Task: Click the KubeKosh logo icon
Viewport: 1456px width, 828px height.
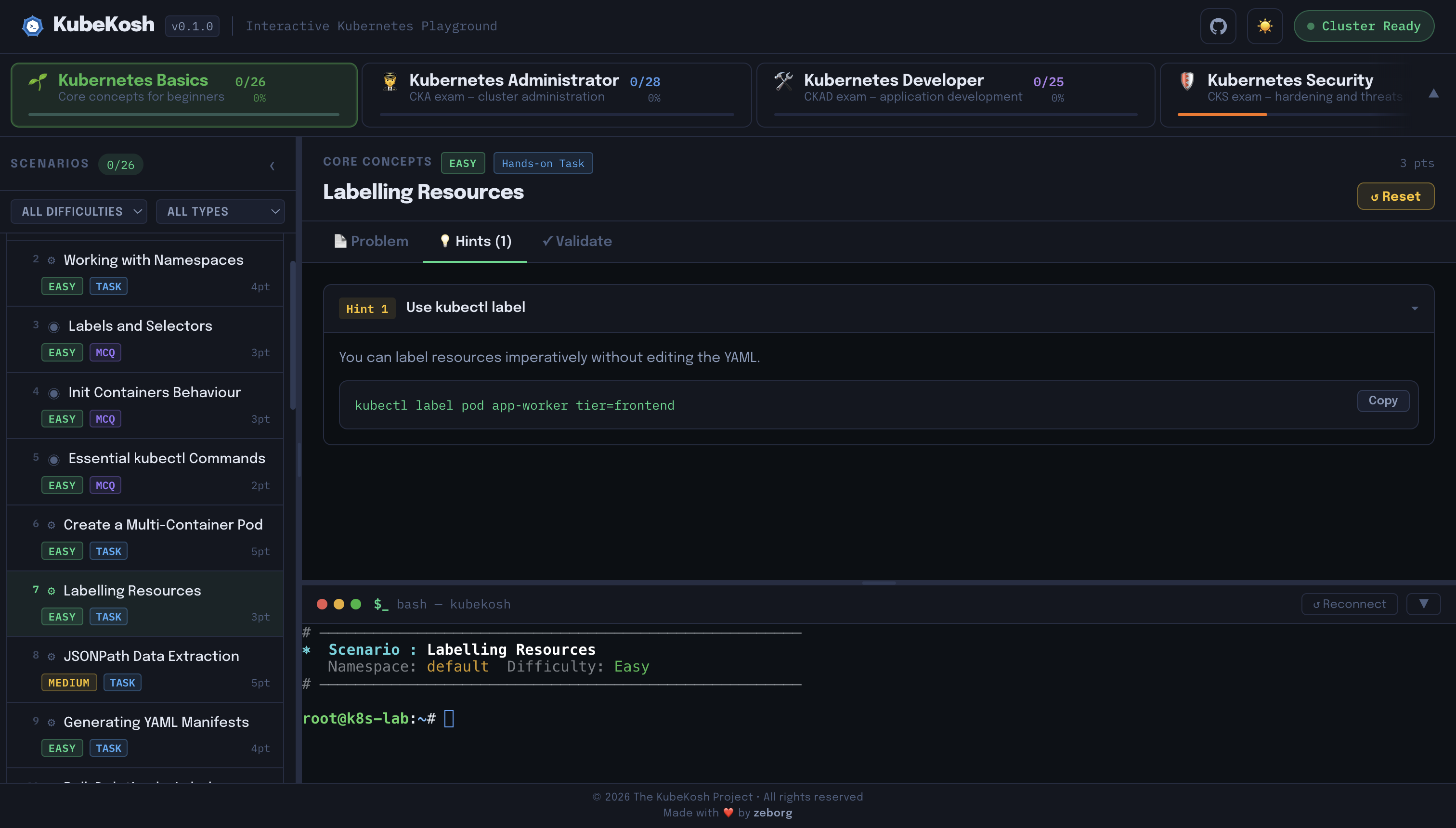Action: tap(32, 26)
